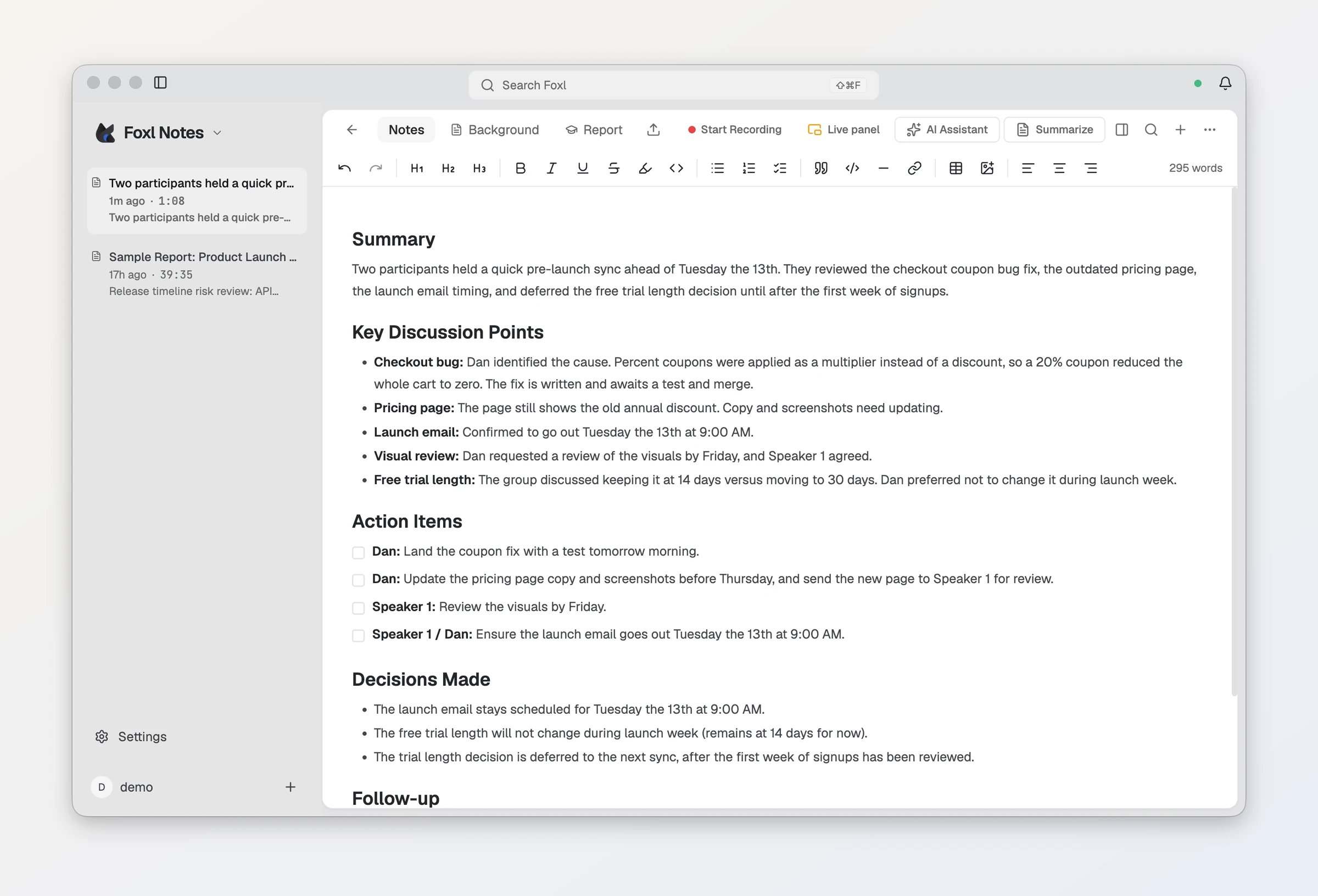Check 'Ensure the launch email goes out' item

(359, 635)
